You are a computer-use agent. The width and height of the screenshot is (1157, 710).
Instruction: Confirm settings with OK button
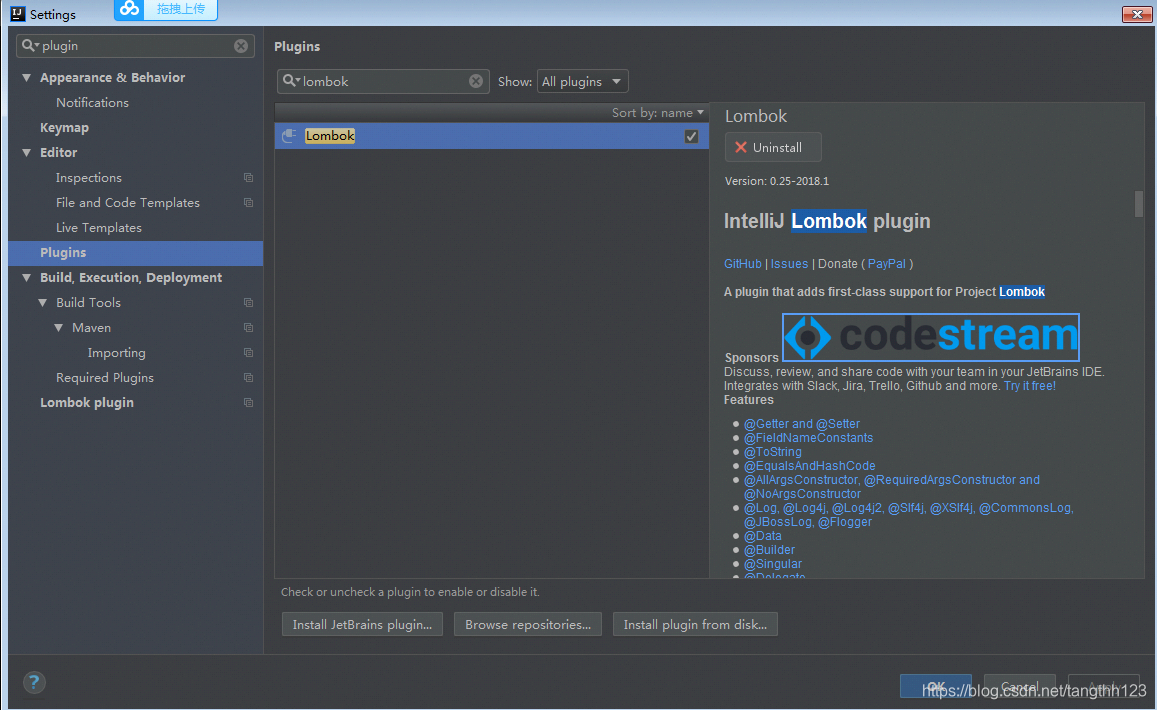coord(936,686)
